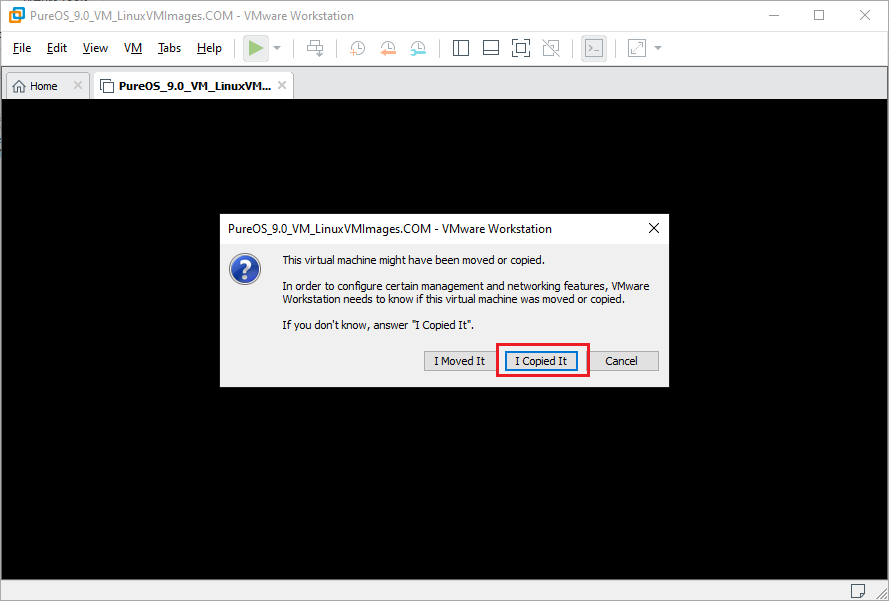Maximize the VMware Workstation window
889x601 pixels.
[819, 15]
